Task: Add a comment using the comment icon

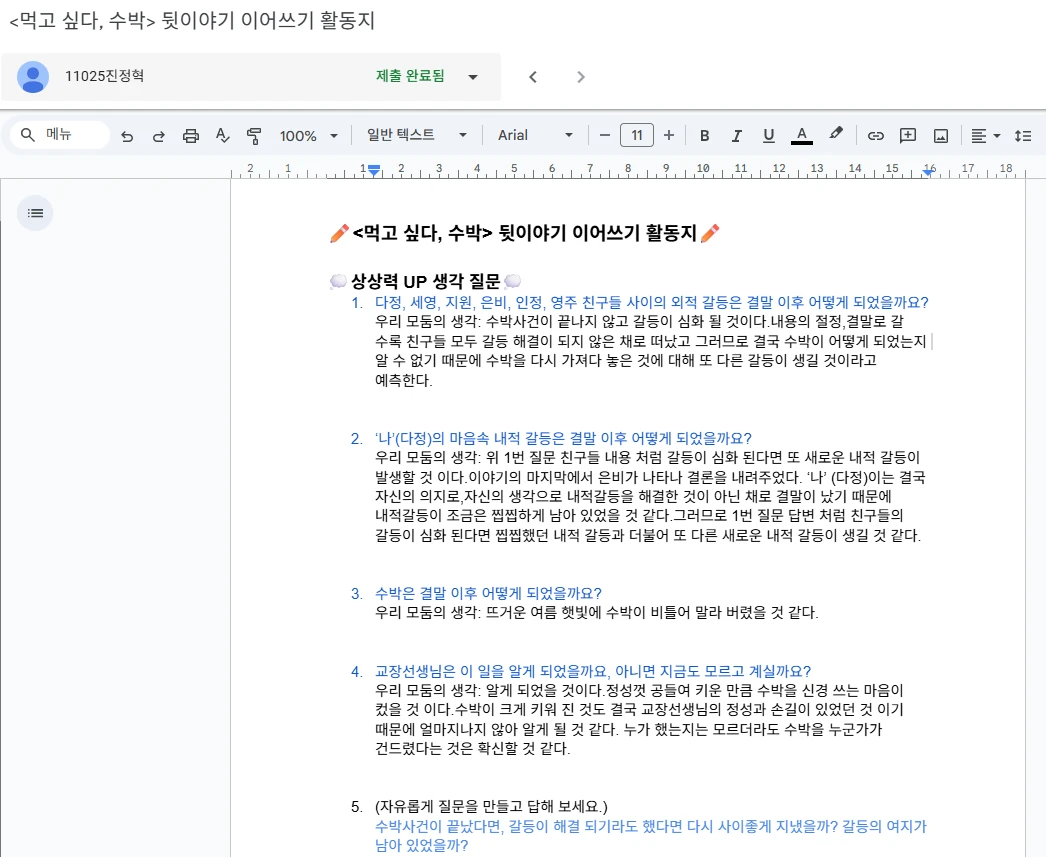Action: pos(908,135)
